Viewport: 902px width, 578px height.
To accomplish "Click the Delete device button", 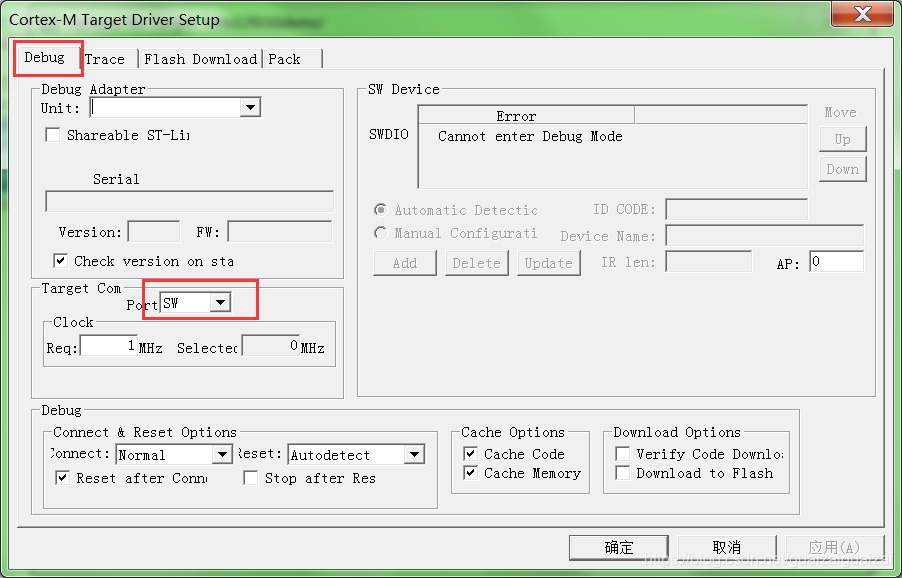I will tap(476, 263).
